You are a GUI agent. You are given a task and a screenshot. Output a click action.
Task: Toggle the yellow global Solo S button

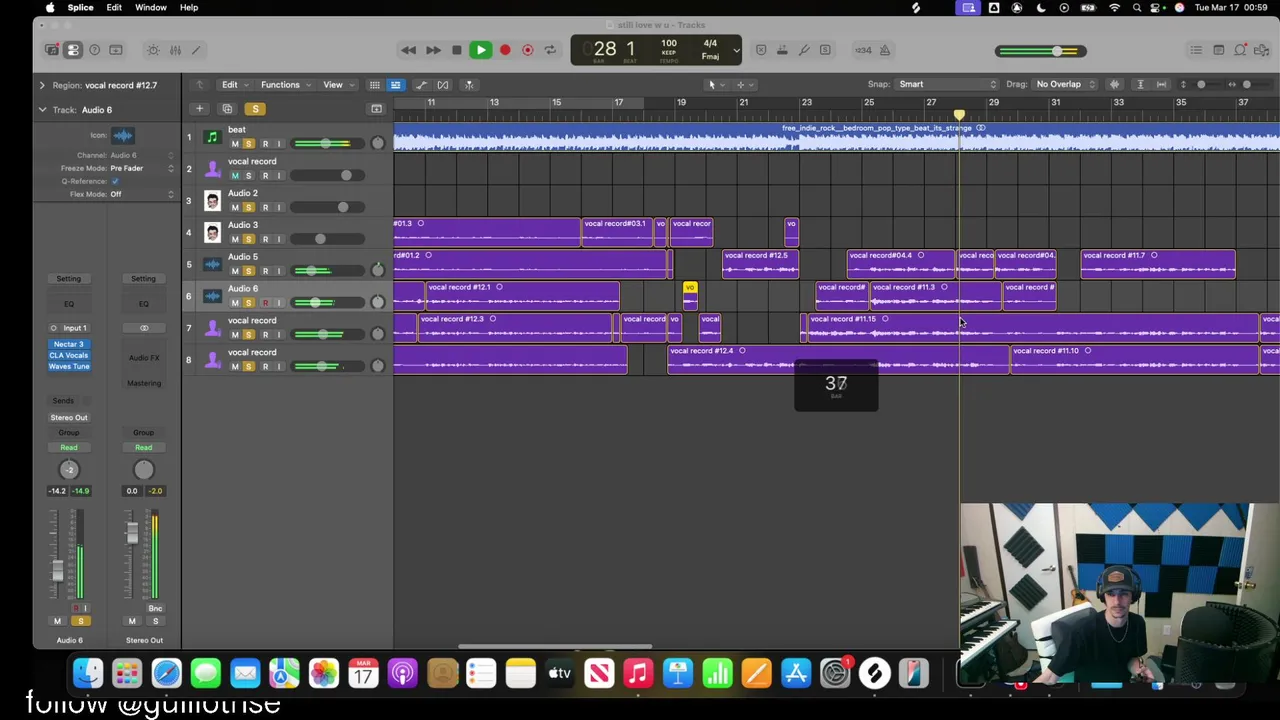click(255, 109)
